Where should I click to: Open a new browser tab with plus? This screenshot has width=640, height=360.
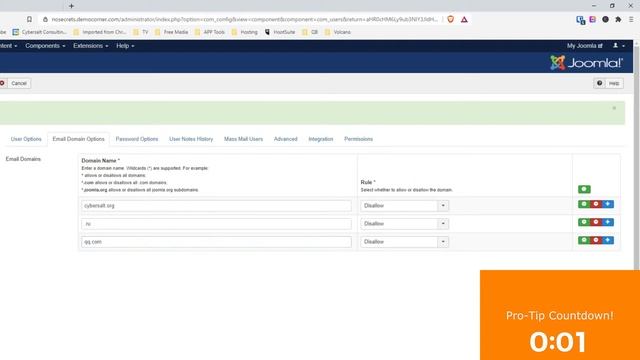click(x=71, y=6)
